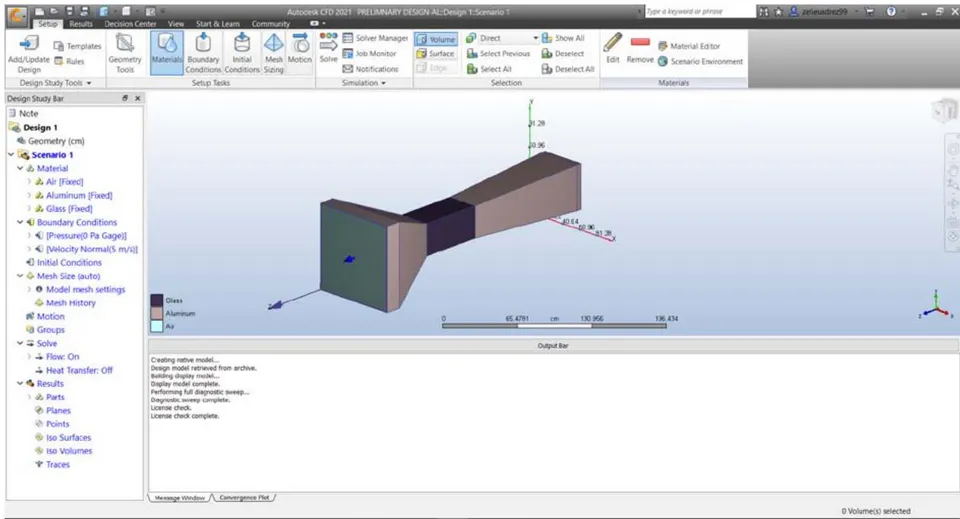Screen dimensions: 960x519
Task: Click the Glass legend color swatch
Action: 157,301
